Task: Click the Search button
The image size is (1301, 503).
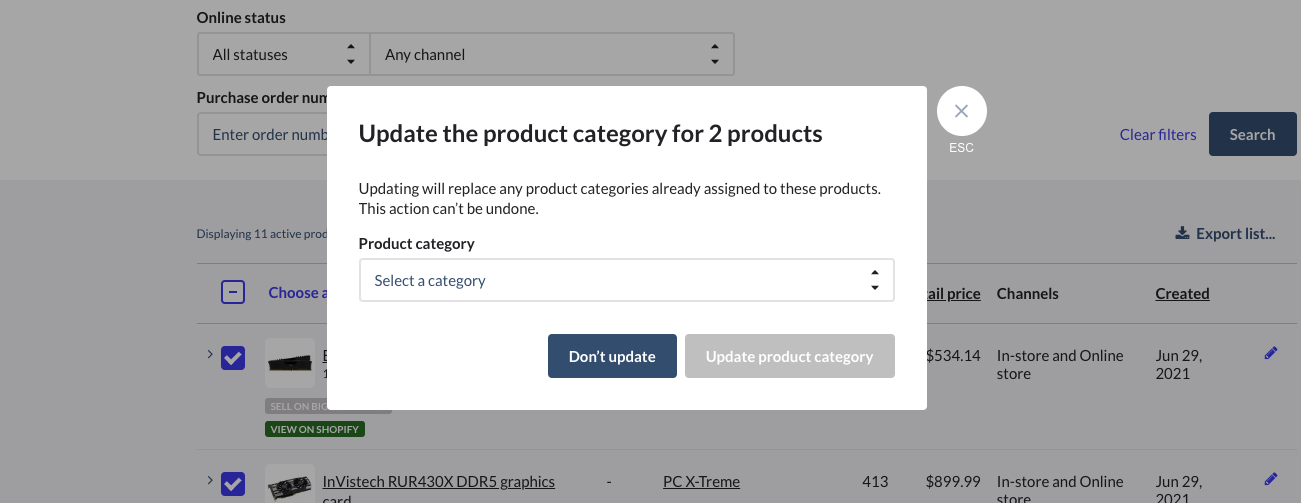Action: tap(1252, 134)
